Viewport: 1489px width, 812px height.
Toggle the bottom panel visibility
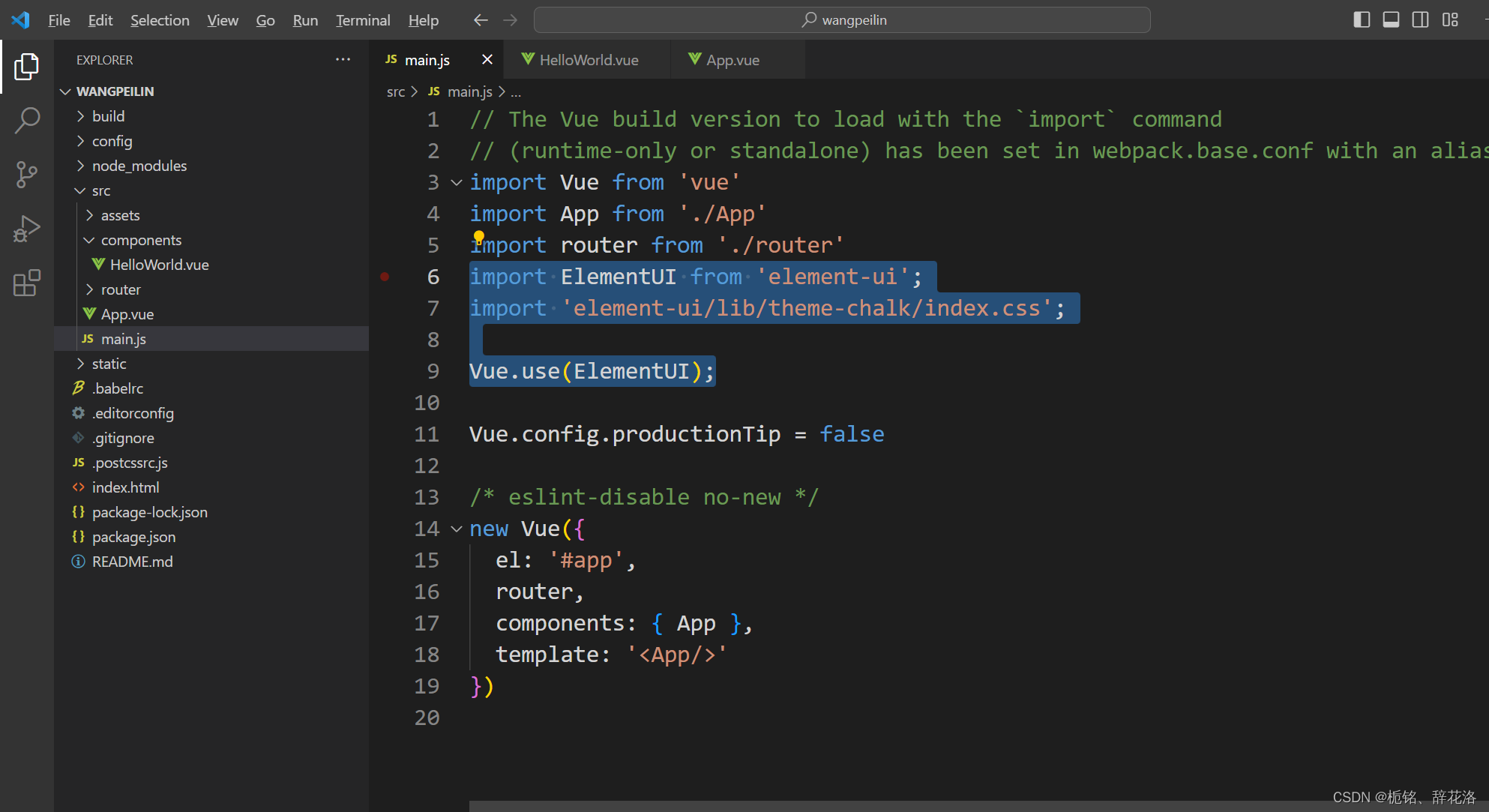(1391, 19)
